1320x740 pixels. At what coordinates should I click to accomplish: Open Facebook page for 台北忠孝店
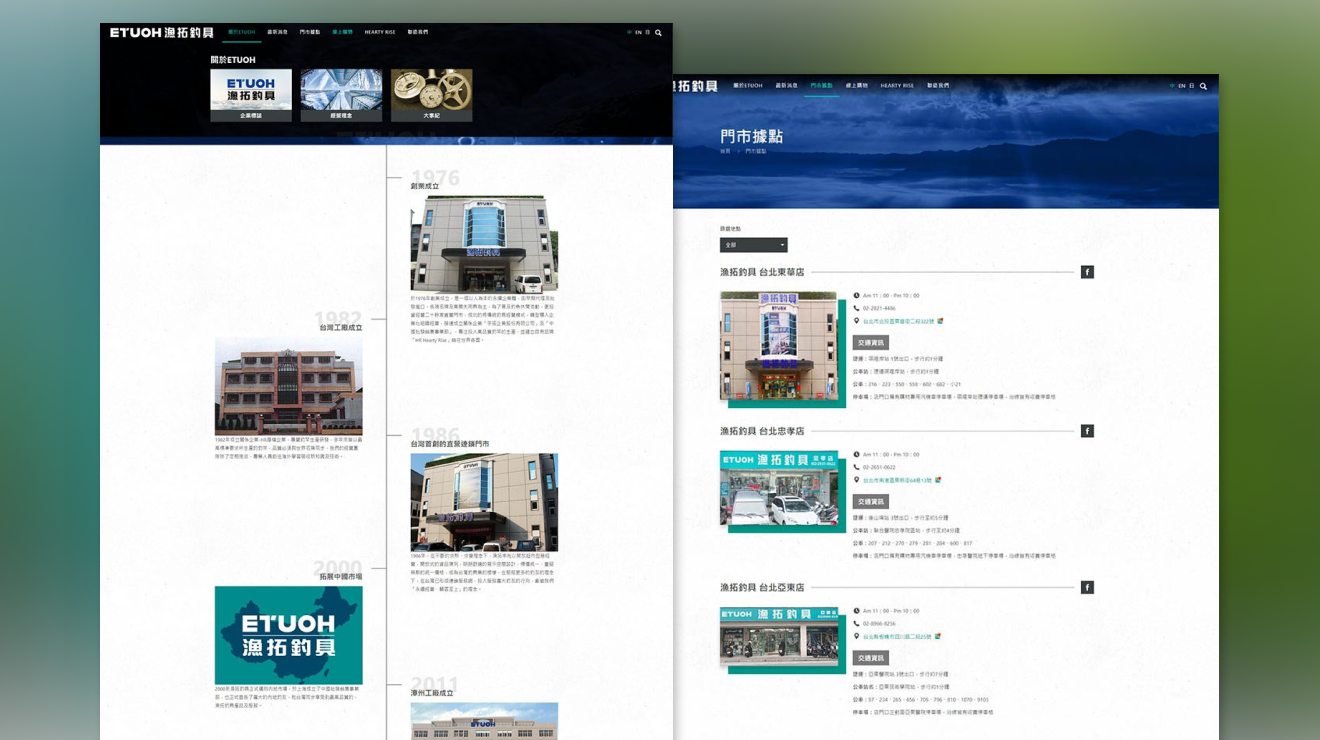1087,431
